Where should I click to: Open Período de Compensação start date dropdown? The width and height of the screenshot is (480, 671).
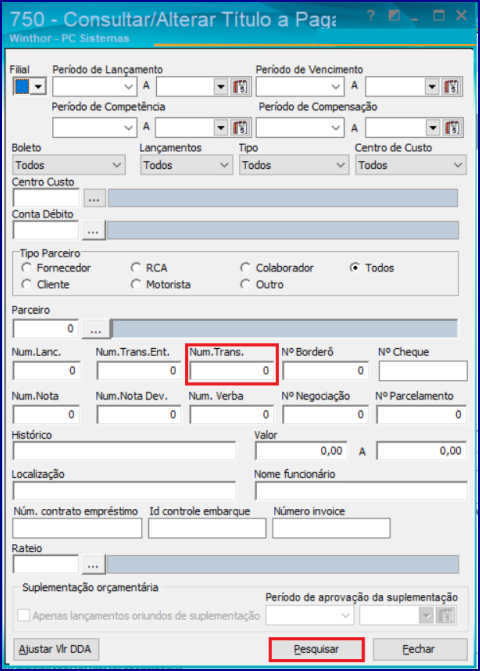point(336,128)
